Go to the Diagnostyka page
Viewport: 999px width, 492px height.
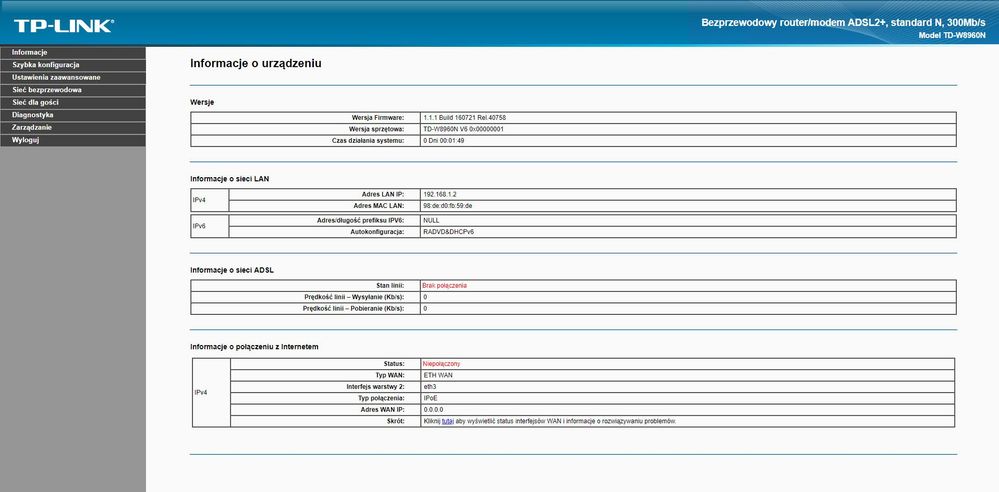(33, 115)
